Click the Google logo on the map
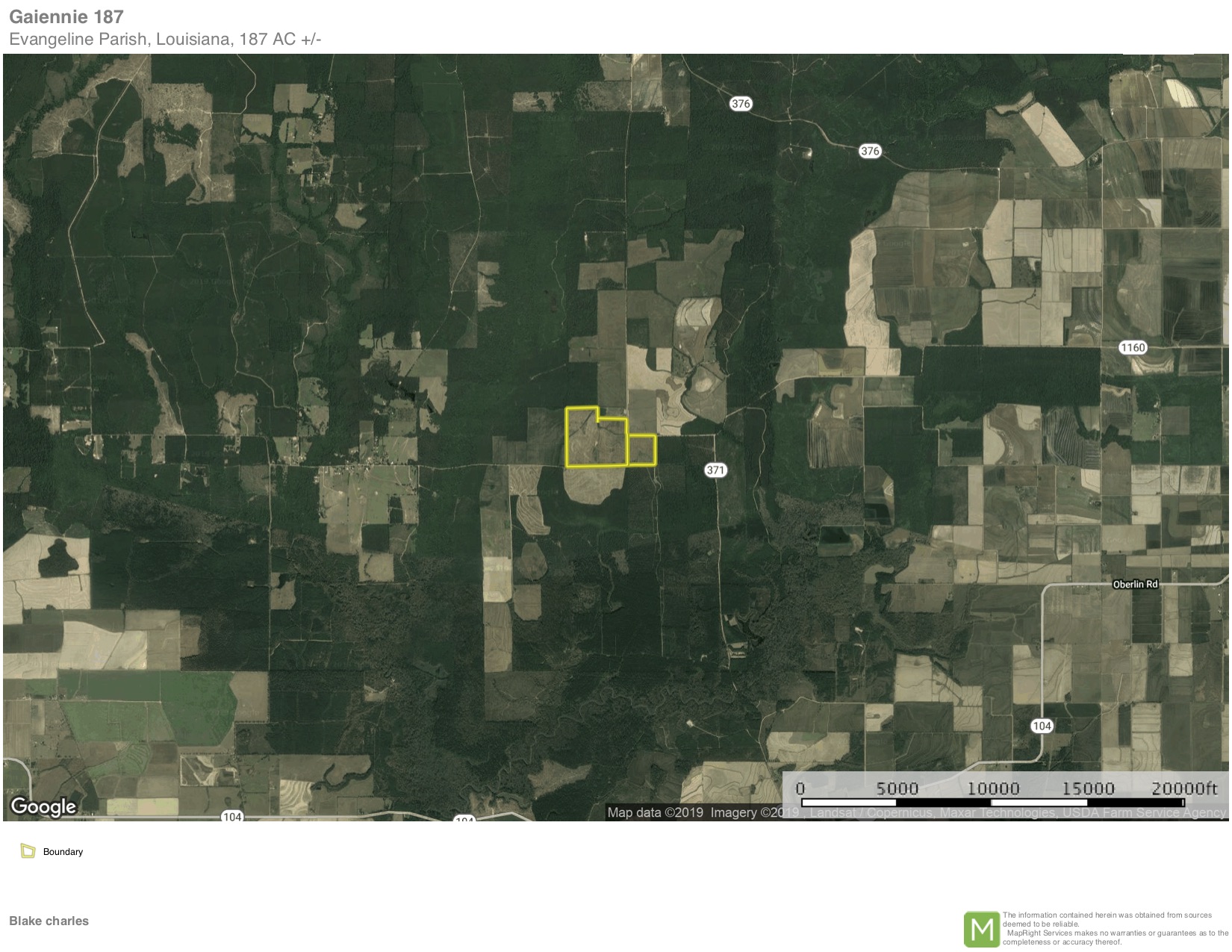 point(43,806)
